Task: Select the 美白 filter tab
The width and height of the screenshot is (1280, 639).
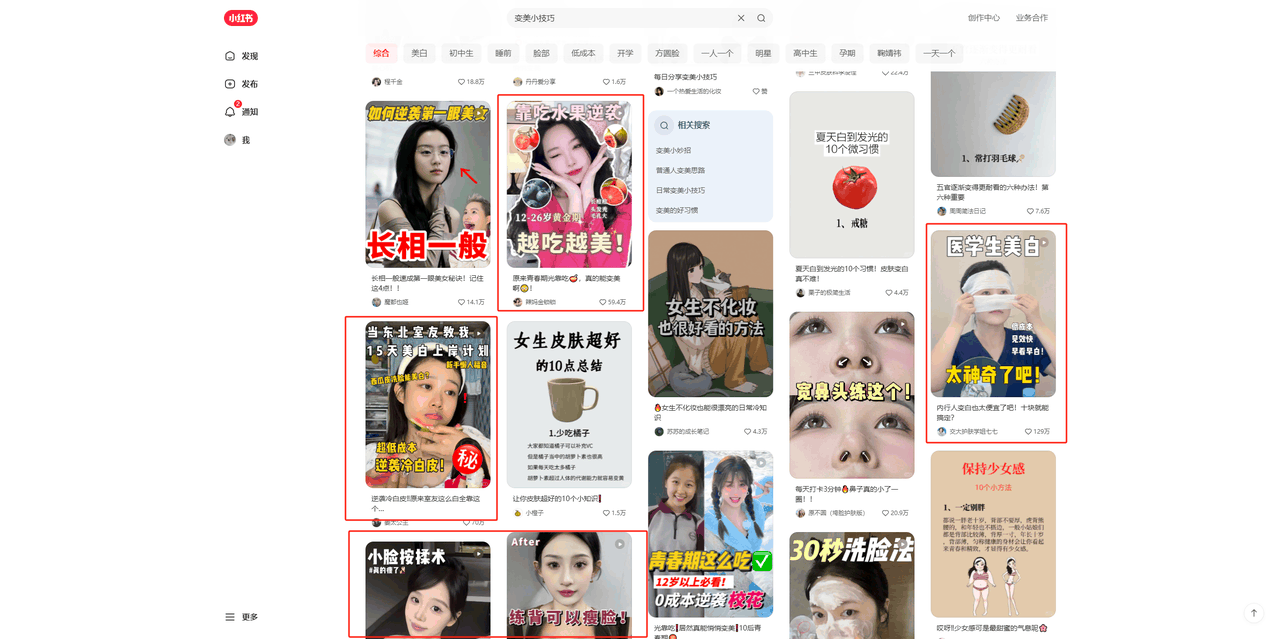Action: (419, 52)
